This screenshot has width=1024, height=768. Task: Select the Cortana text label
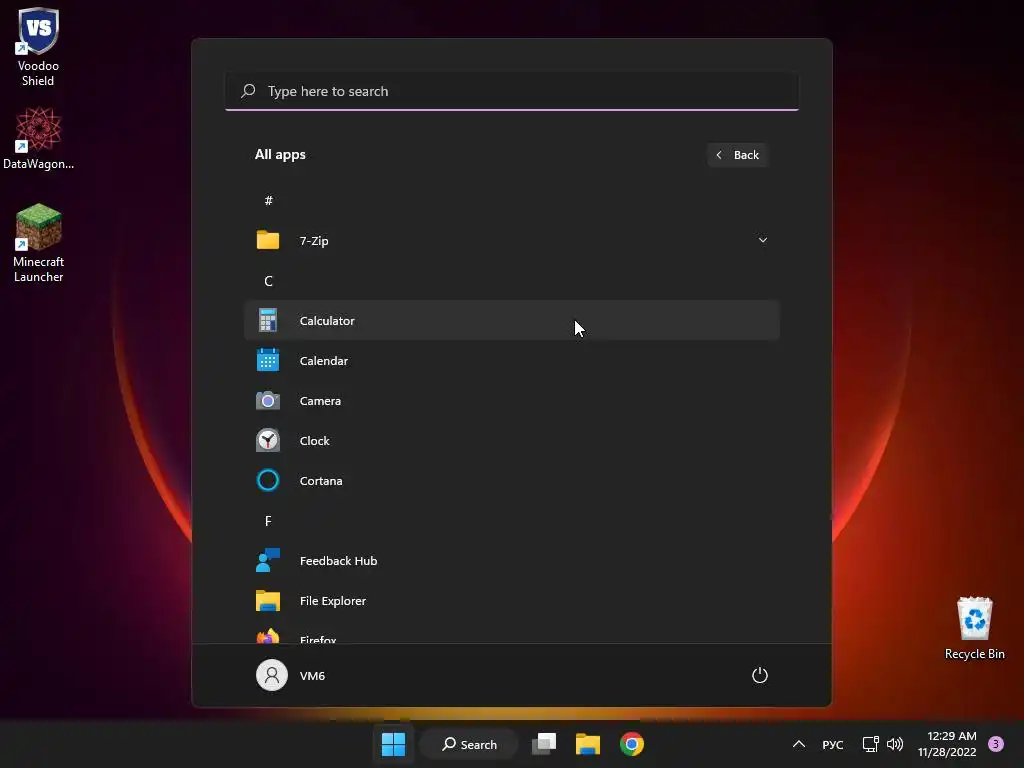click(321, 481)
